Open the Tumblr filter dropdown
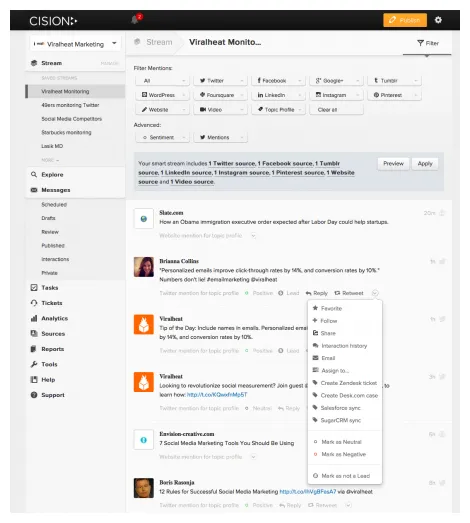This screenshot has width=470, height=523. pos(395,81)
